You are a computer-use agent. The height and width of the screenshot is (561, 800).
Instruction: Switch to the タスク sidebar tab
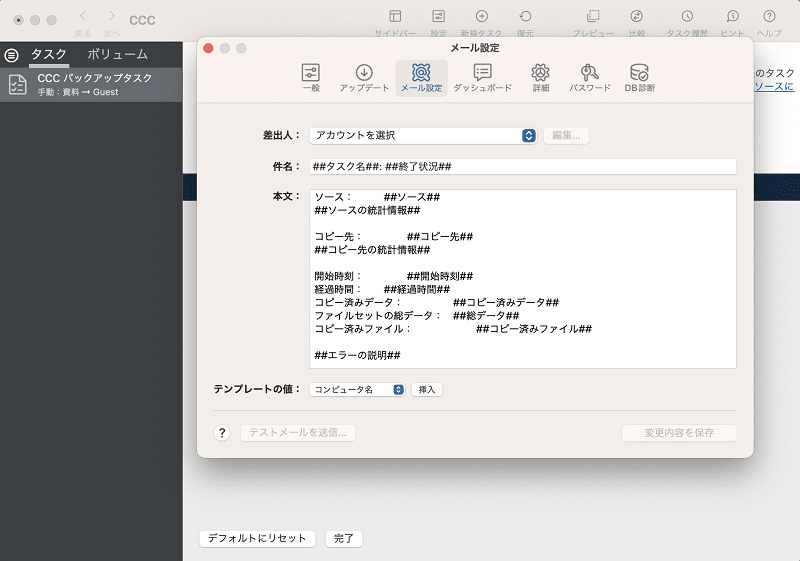[x=48, y=54]
